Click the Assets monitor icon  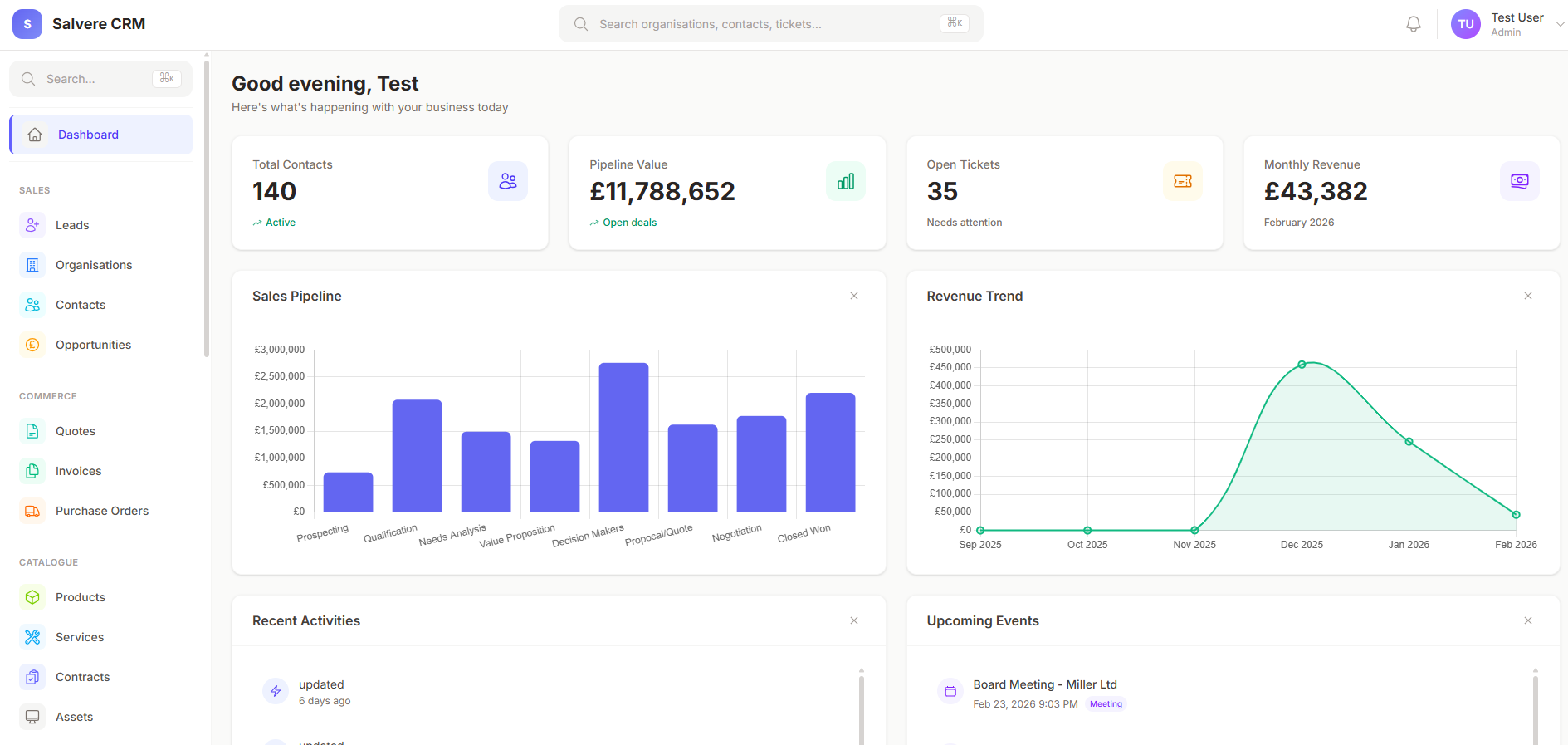pos(32,717)
